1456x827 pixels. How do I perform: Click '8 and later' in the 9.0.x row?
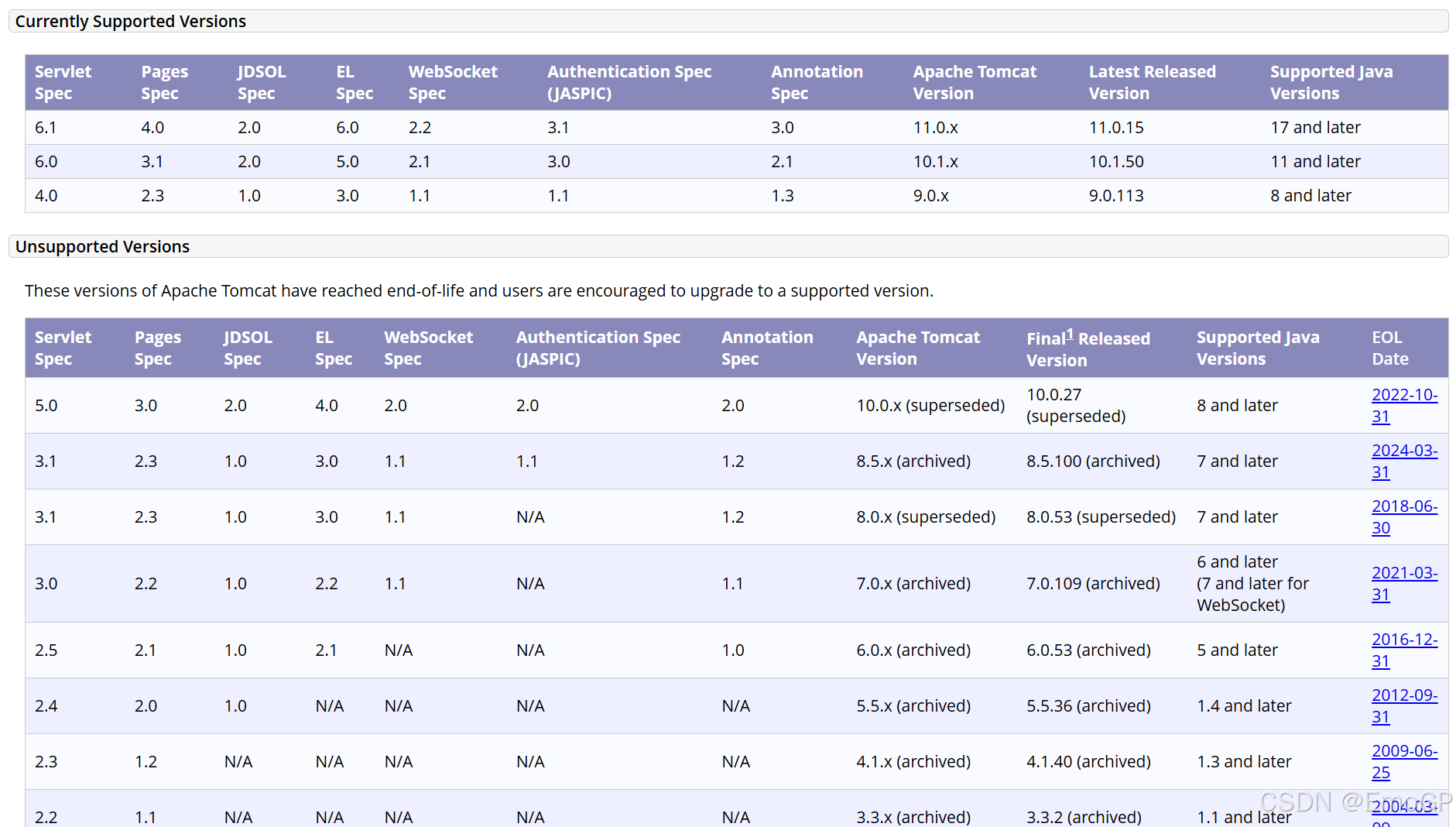[x=1310, y=196]
